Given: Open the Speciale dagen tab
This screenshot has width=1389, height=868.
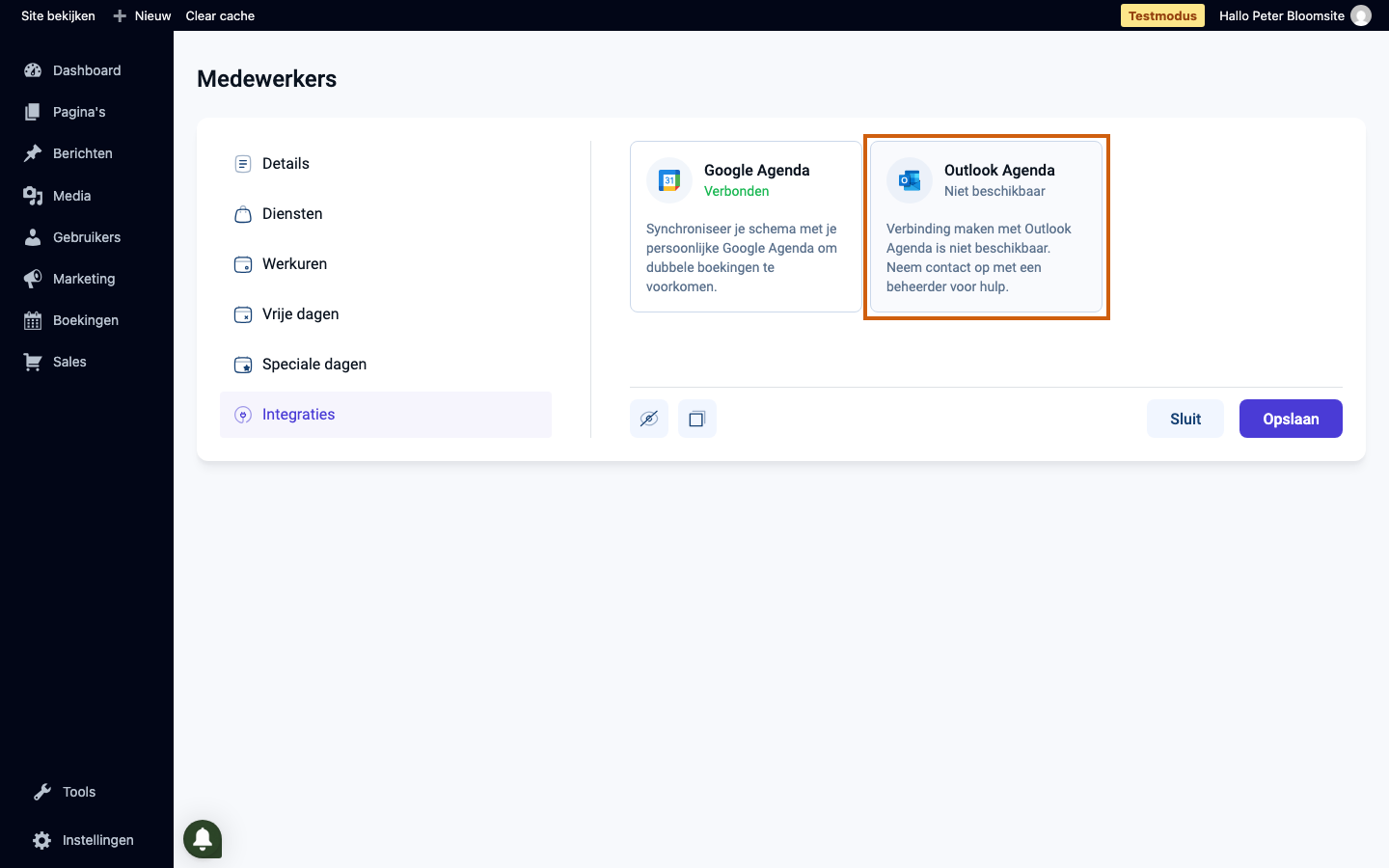Looking at the screenshot, I should 386,365.
